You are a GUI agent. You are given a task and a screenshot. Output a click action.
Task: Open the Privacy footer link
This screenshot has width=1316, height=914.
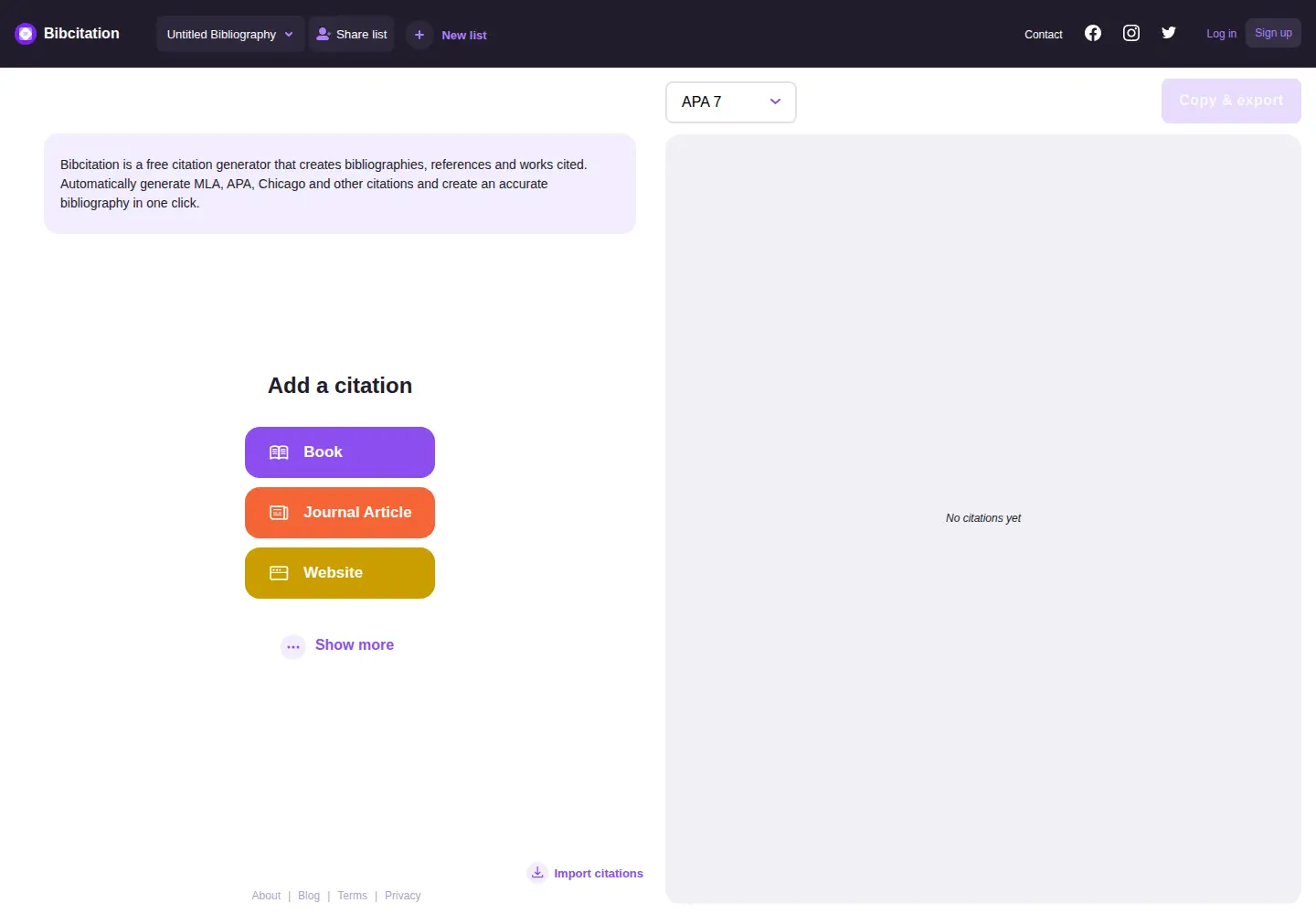click(x=403, y=896)
